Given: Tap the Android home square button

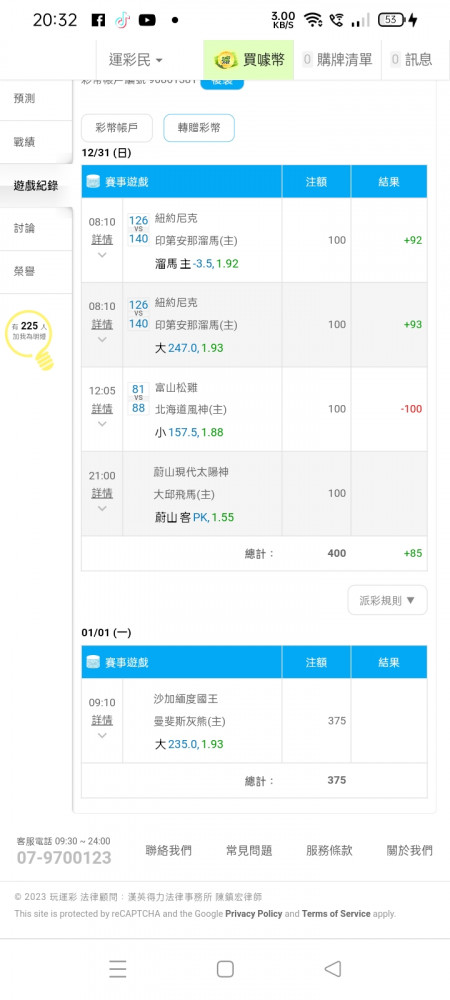Looking at the screenshot, I should [225, 969].
